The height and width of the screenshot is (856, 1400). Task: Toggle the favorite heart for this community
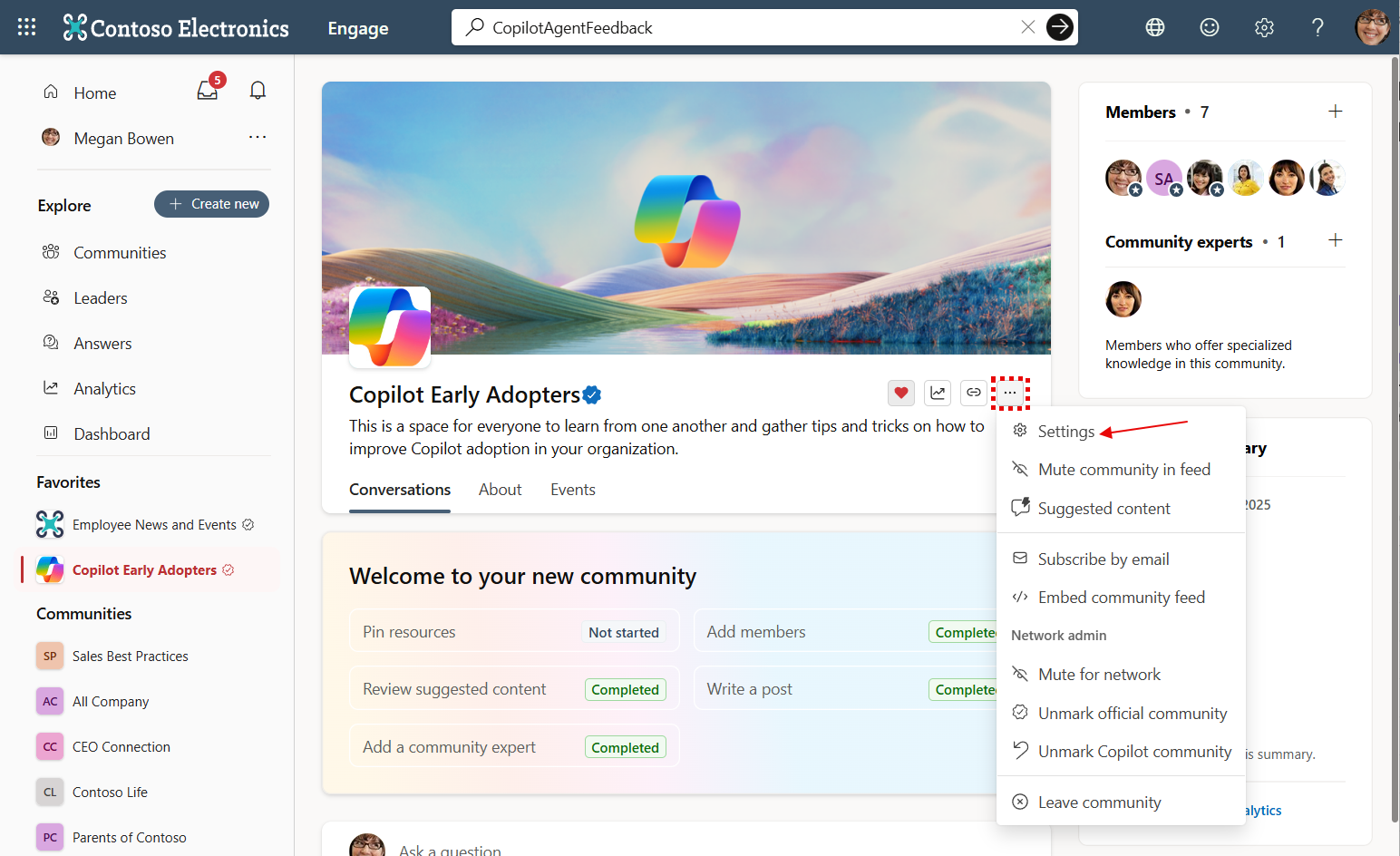[900, 393]
